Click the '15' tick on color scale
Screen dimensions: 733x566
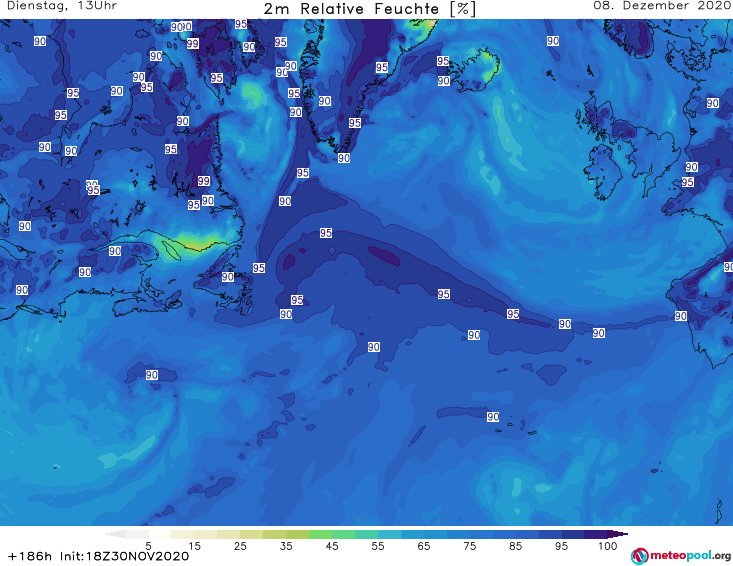[194, 546]
